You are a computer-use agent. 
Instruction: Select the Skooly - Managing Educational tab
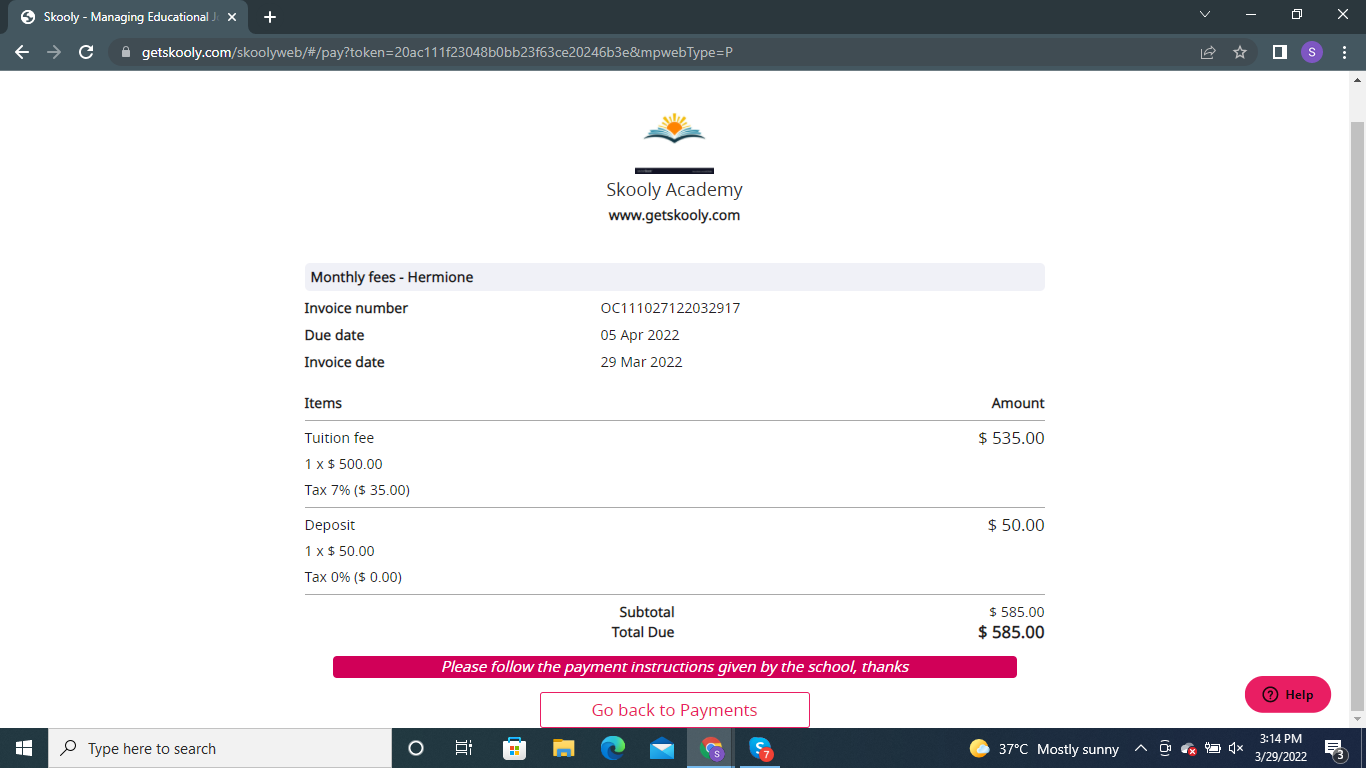[x=128, y=17]
